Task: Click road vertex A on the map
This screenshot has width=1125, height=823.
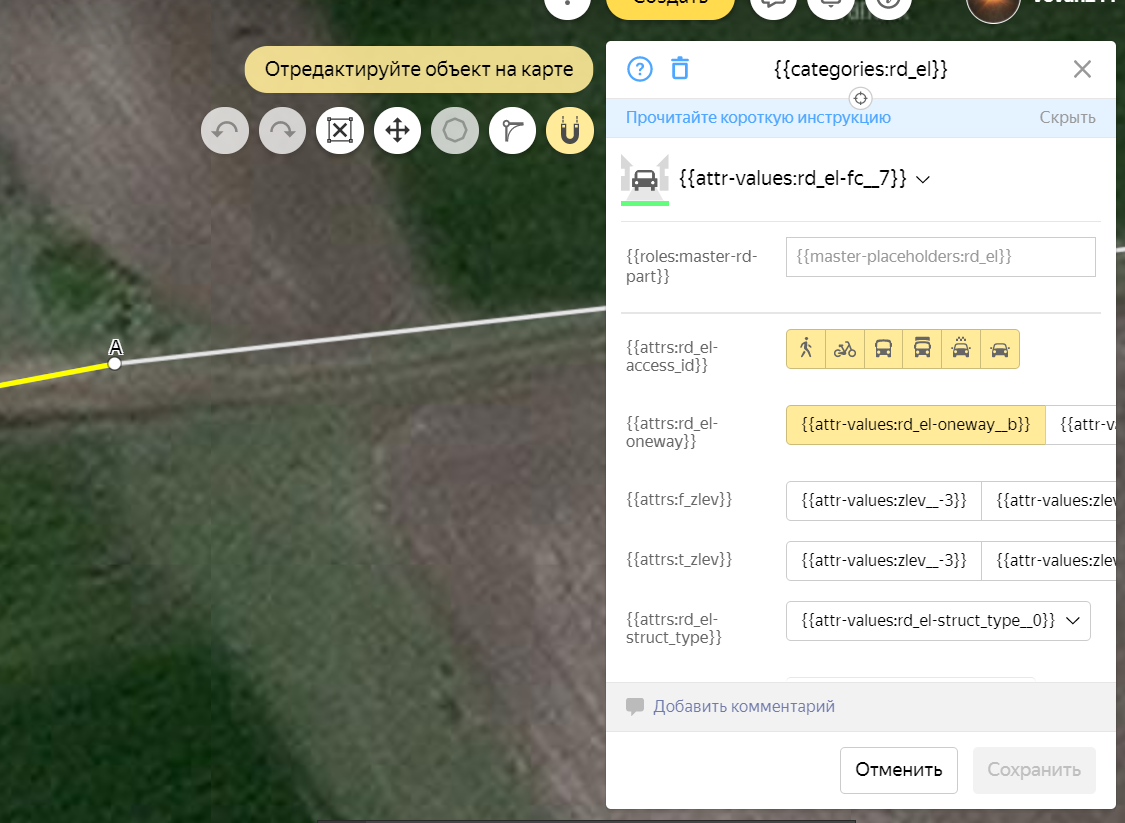Action: (x=114, y=364)
